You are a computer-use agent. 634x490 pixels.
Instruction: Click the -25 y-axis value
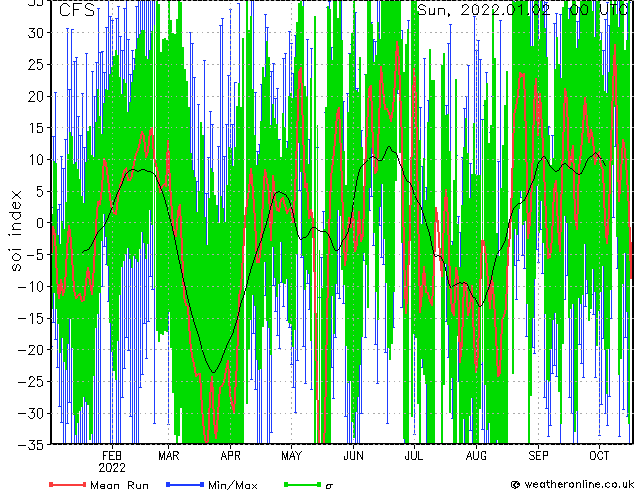[x=32, y=381]
